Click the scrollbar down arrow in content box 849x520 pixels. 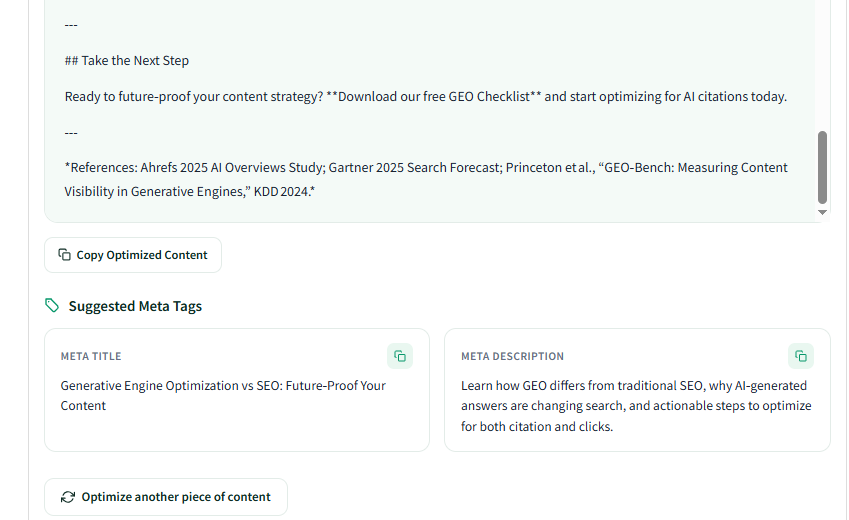pos(822,212)
